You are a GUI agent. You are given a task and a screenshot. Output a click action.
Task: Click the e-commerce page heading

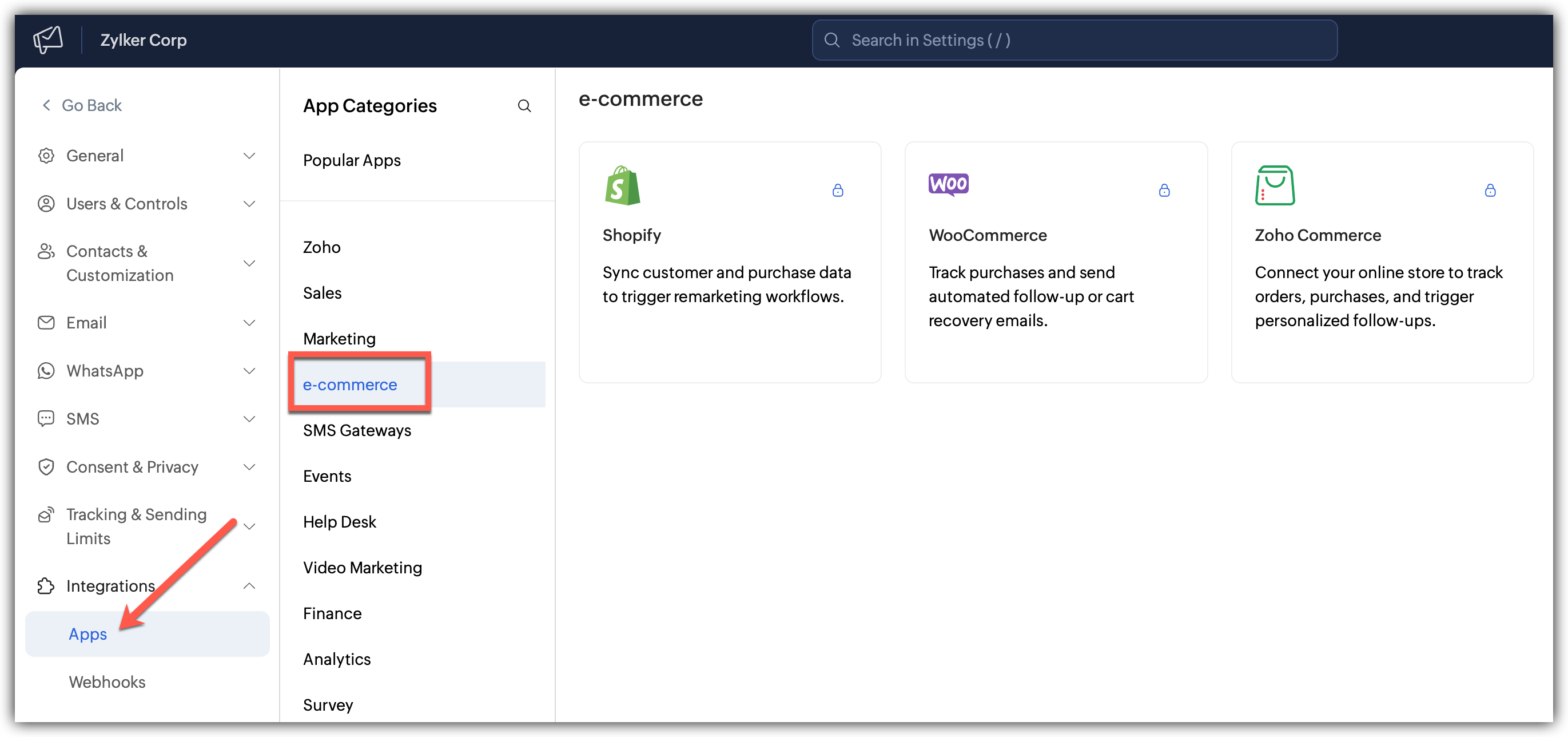(640, 98)
